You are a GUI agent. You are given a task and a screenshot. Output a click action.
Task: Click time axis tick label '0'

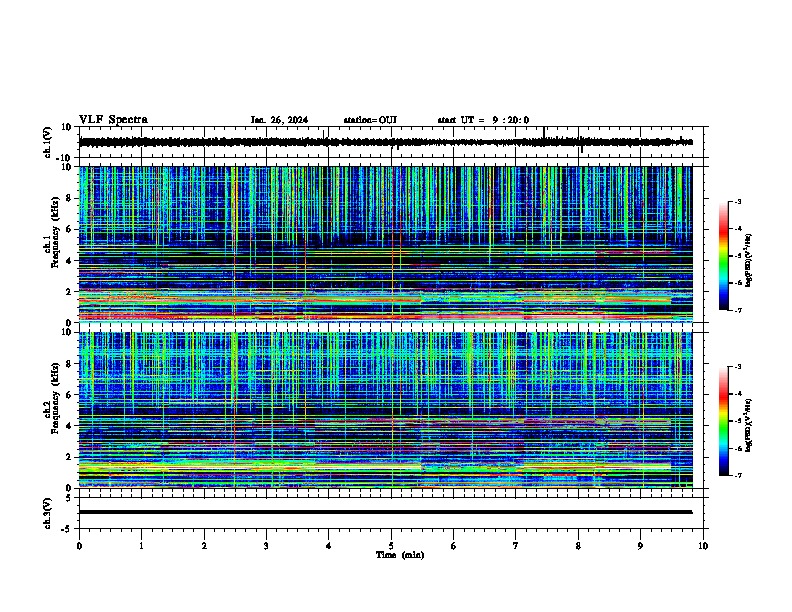(79, 546)
